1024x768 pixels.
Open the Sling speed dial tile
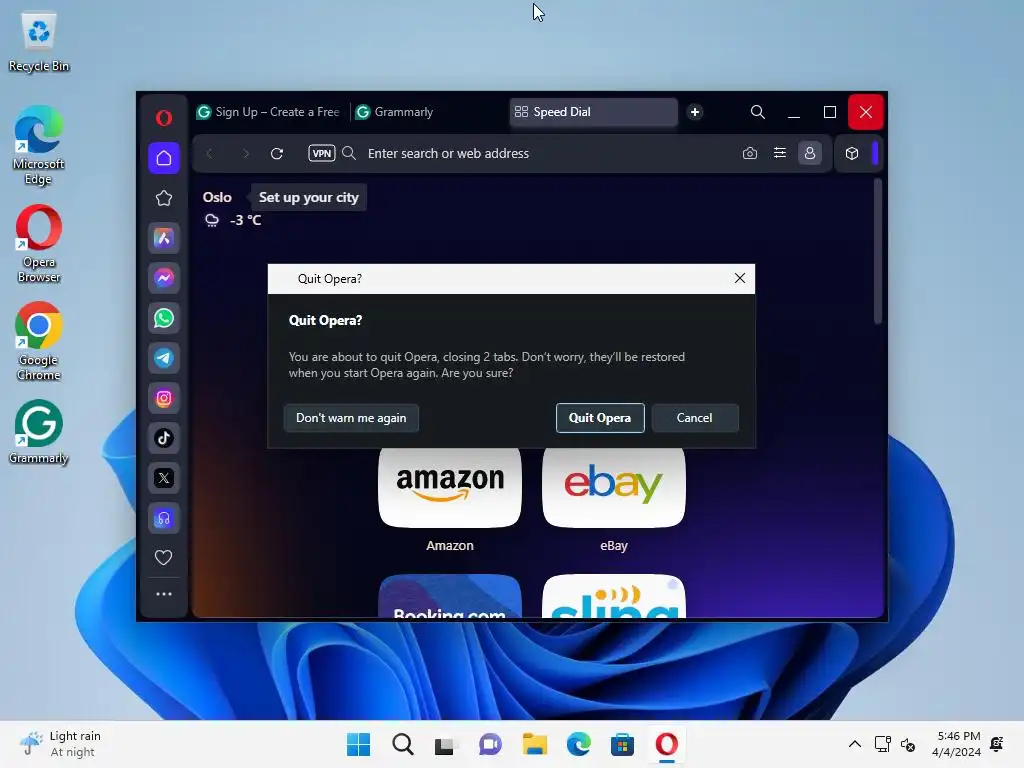click(614, 596)
